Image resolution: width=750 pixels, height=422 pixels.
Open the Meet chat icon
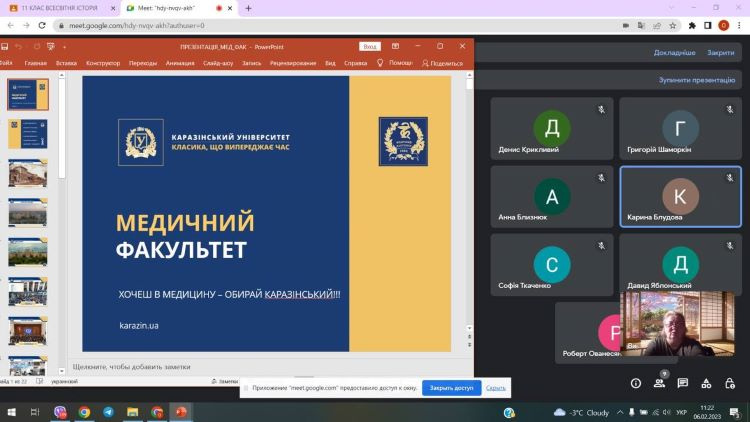[683, 383]
